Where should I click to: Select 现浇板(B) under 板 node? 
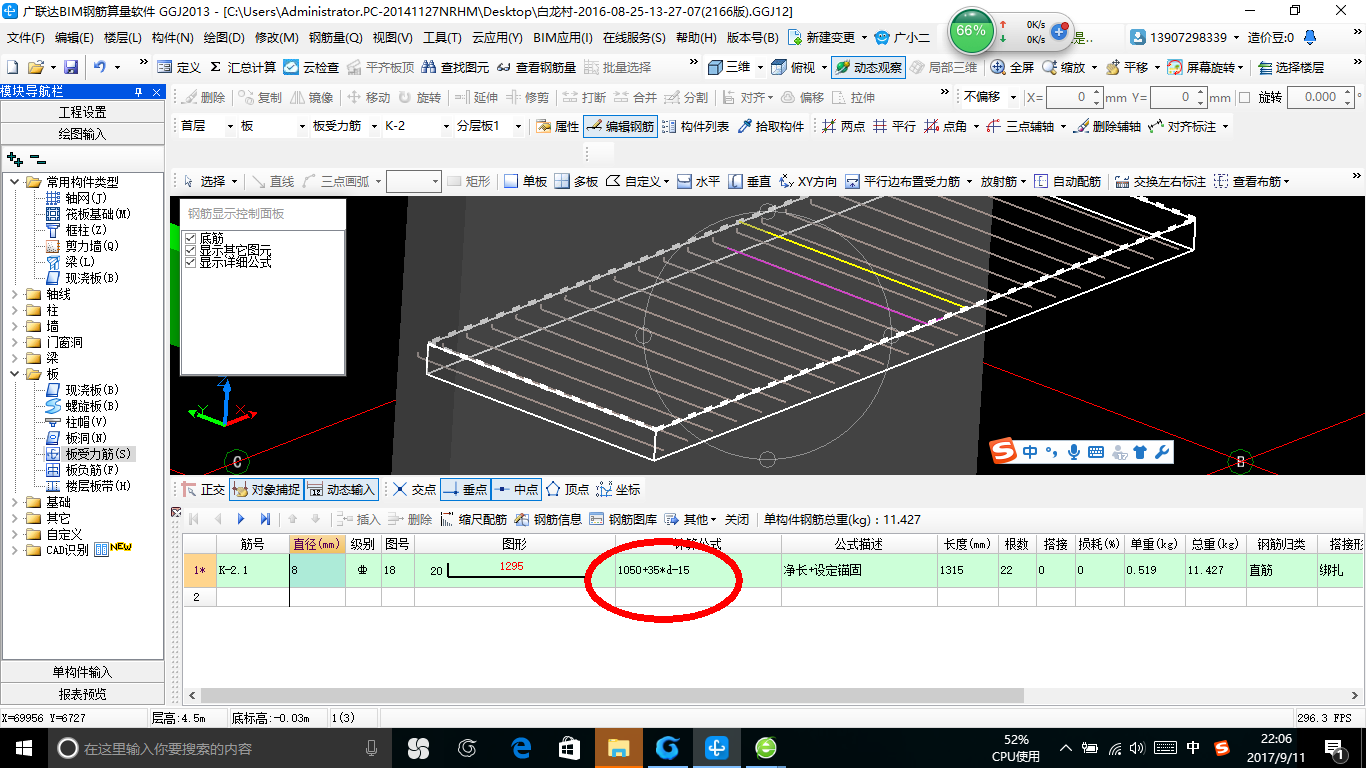[x=82, y=390]
